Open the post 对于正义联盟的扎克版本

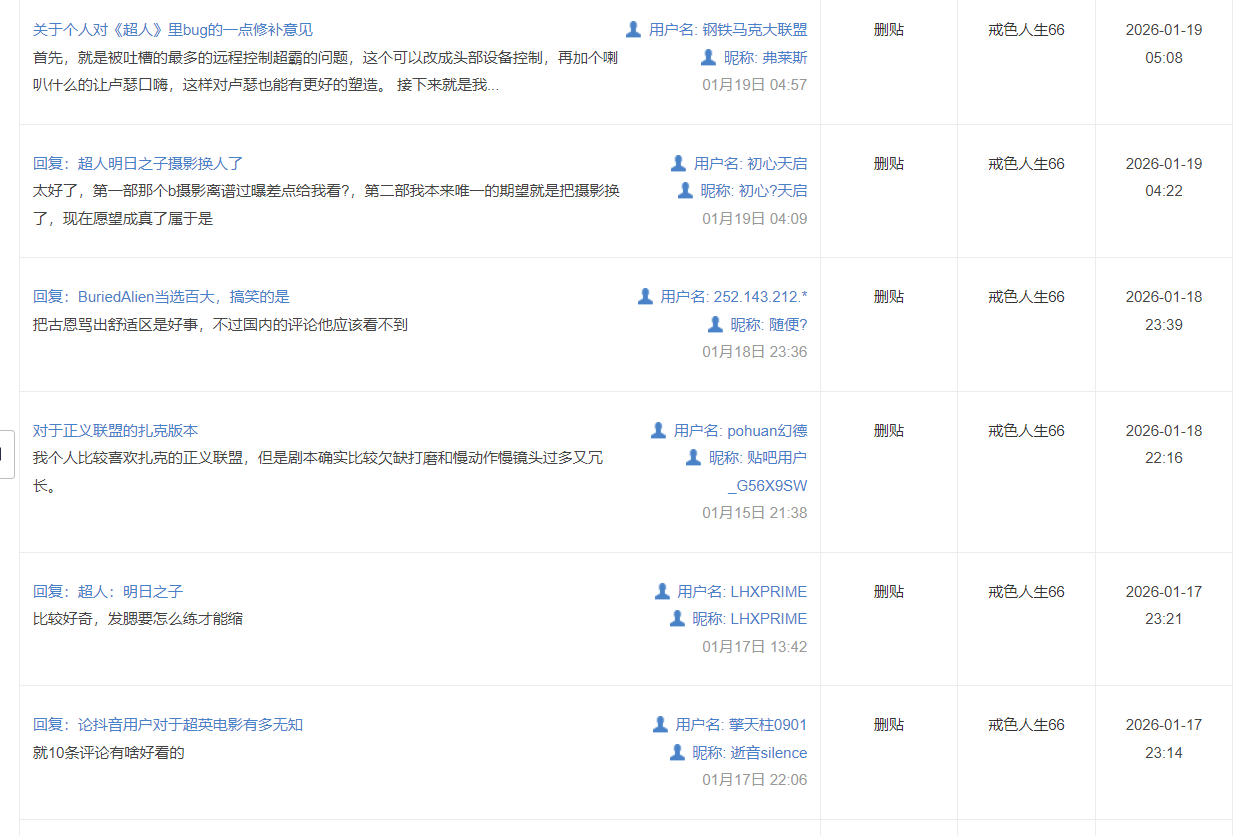click(115, 431)
